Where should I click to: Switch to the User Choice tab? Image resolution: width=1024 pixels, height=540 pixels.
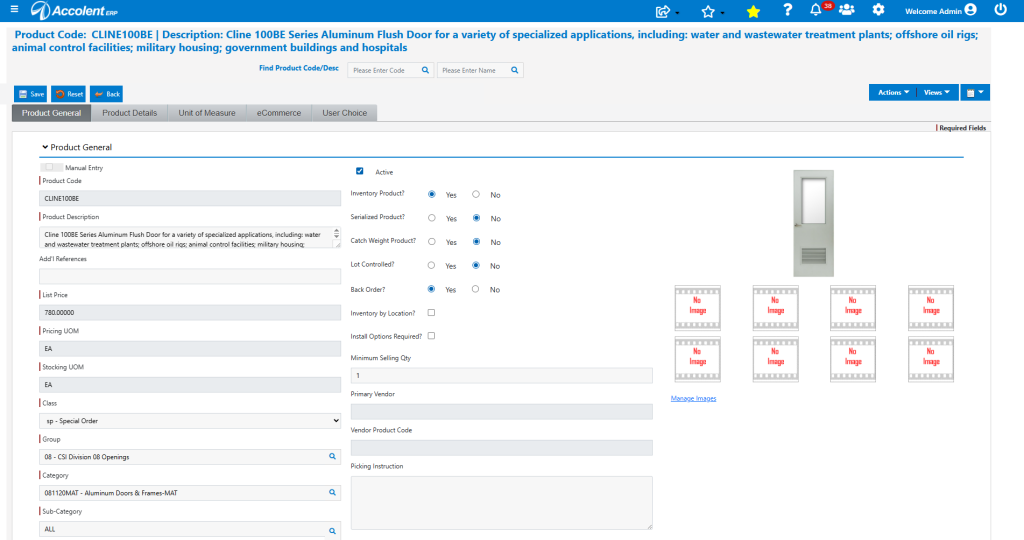[345, 113]
